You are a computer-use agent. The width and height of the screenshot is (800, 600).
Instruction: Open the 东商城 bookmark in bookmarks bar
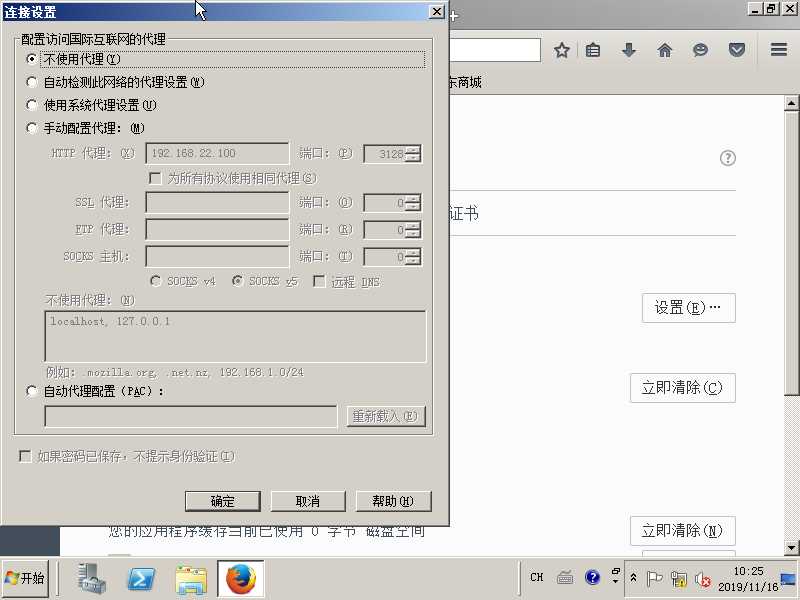click(x=465, y=82)
